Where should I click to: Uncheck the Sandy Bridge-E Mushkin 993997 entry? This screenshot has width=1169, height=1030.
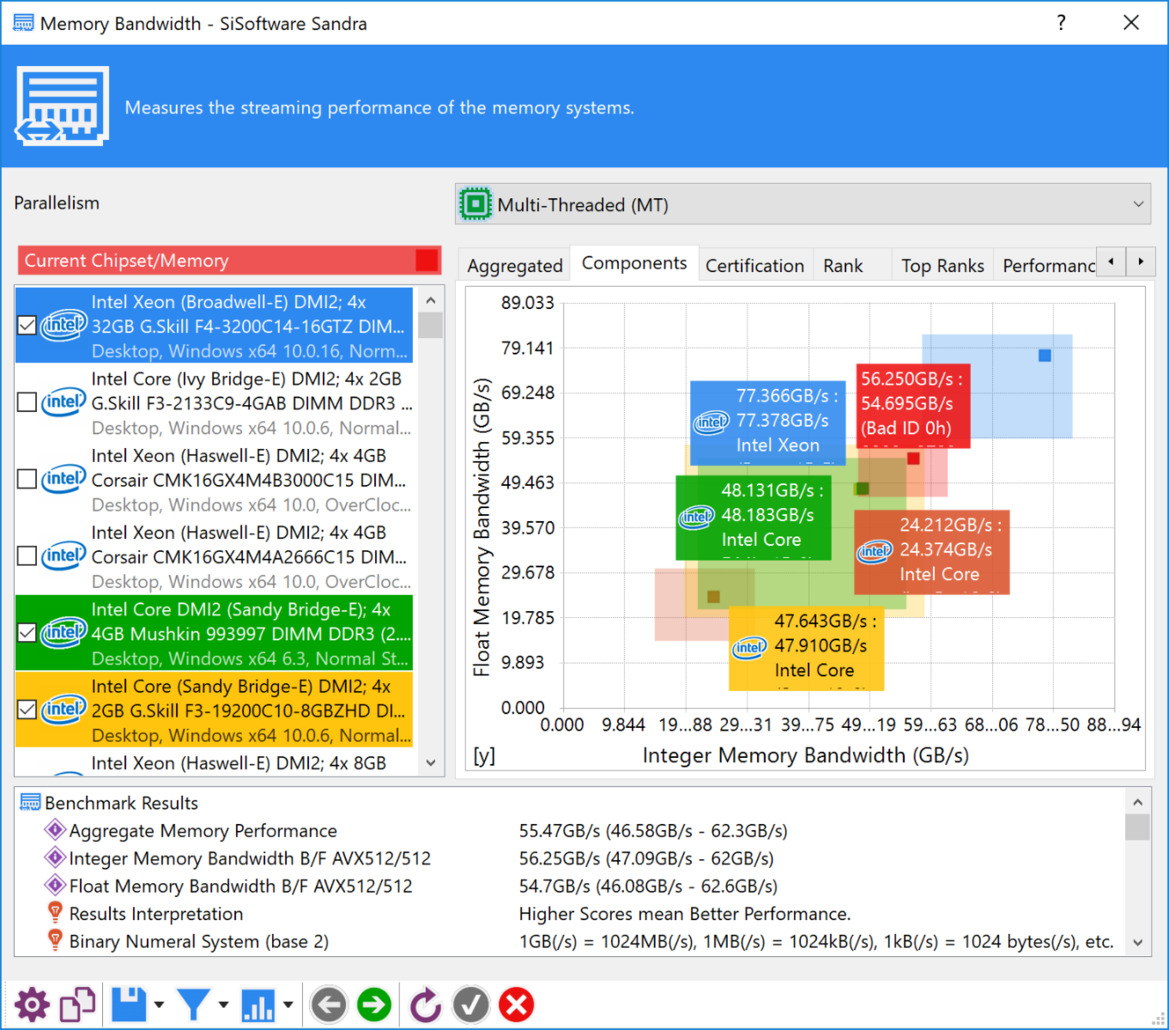pos(27,633)
